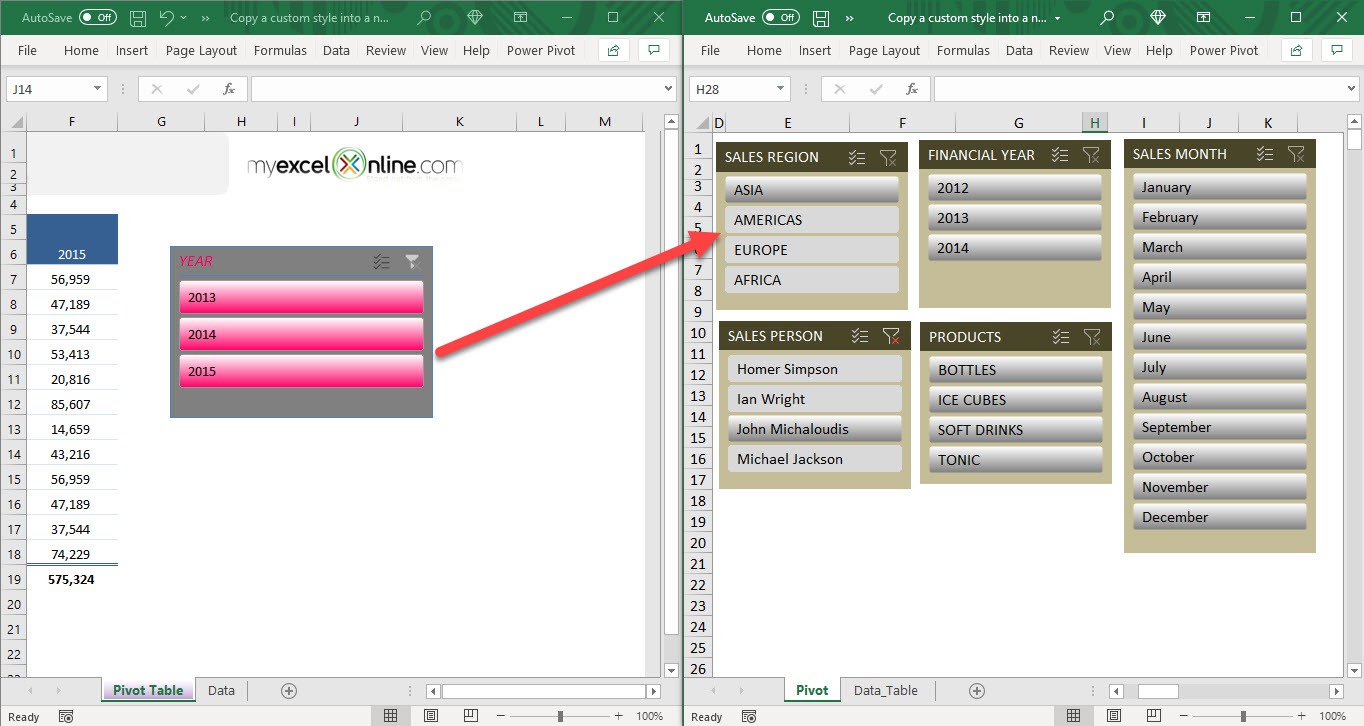Viewport: 1364px width, 726px height.
Task: Select 2012 in FINANCIAL YEAR slicer
Action: [x=1015, y=188]
